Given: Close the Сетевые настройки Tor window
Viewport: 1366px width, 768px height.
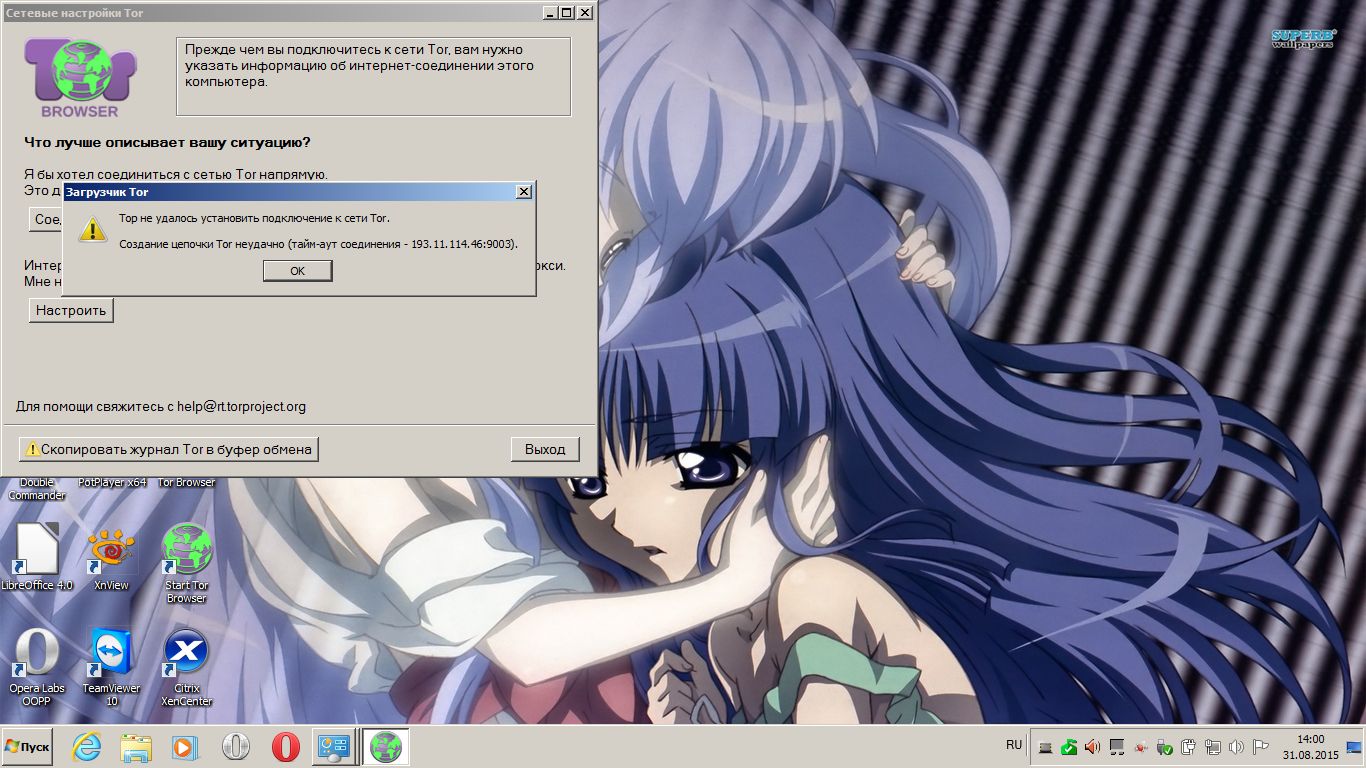Looking at the screenshot, I should coord(585,12).
